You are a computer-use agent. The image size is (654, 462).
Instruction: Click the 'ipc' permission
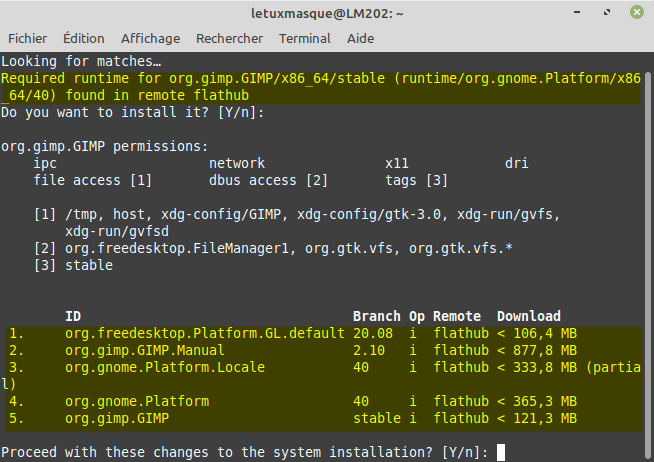45,163
